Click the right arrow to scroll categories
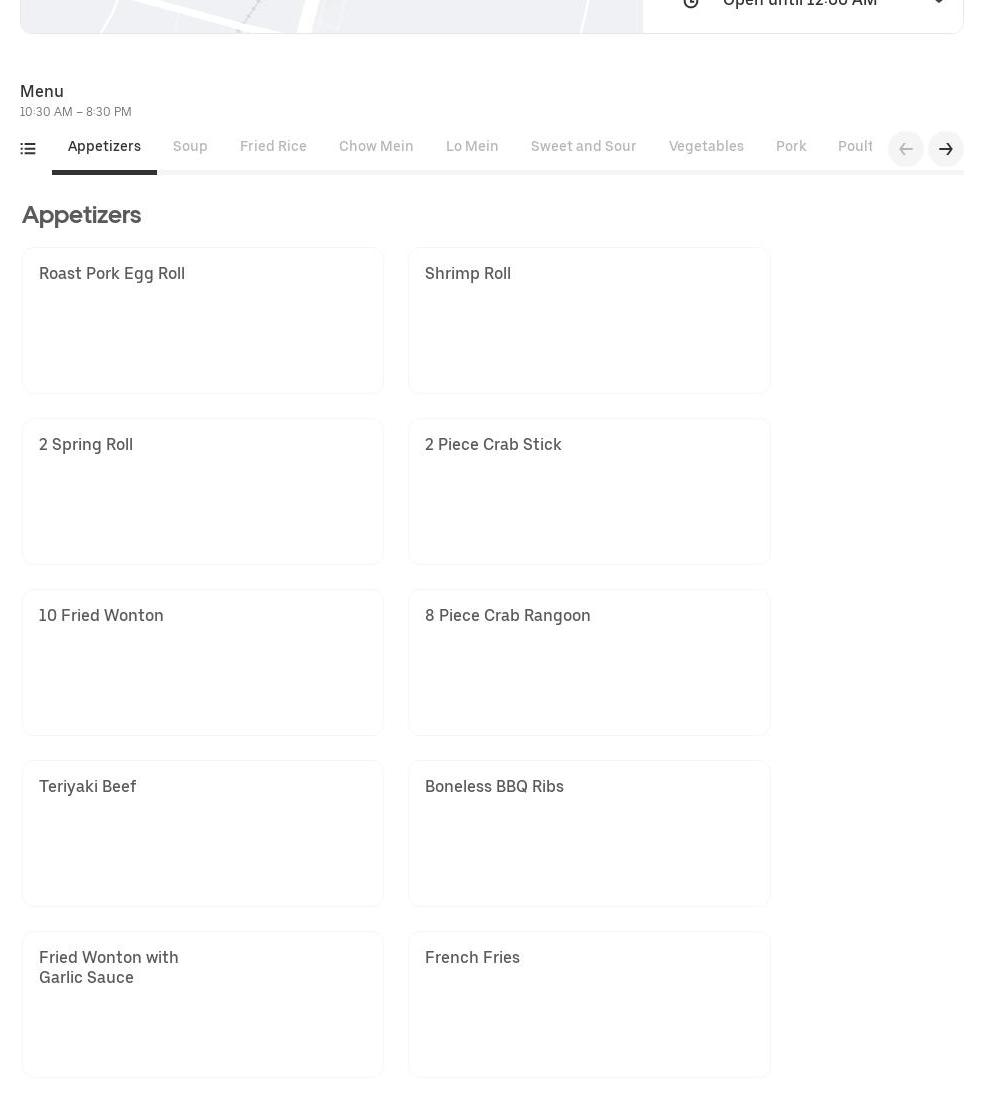The width and height of the screenshot is (984, 1100). click(x=945, y=149)
